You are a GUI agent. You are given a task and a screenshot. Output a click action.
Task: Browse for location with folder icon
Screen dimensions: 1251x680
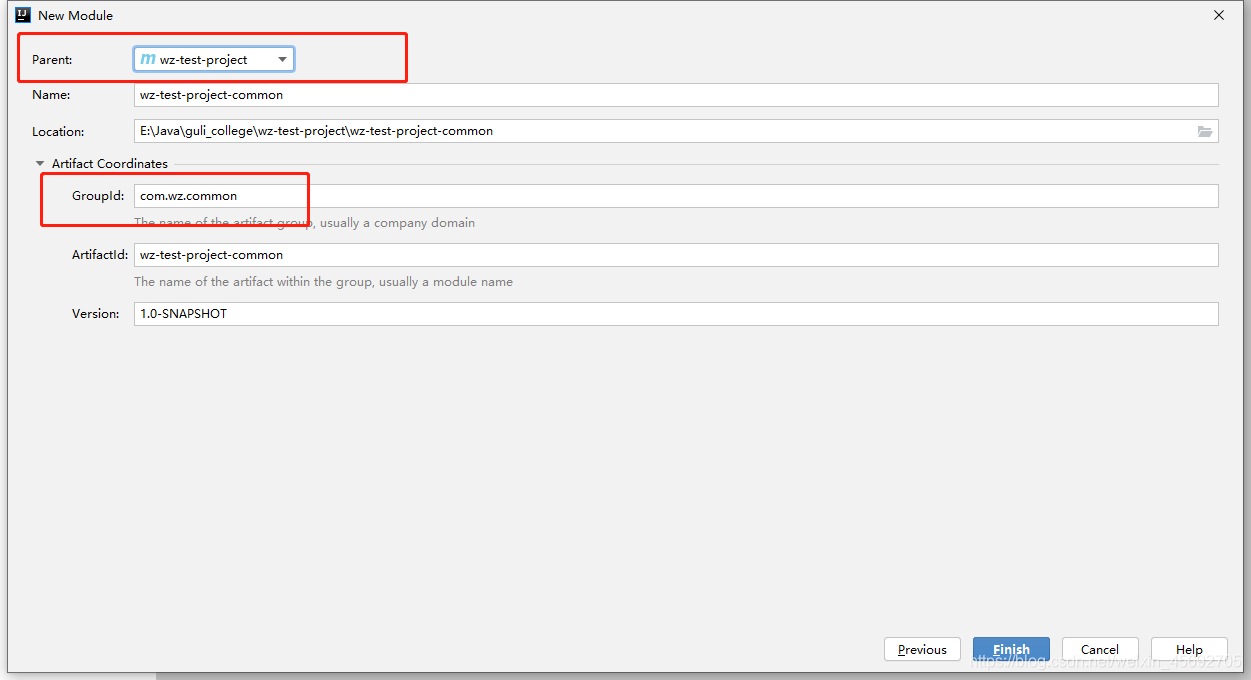pos(1205,131)
